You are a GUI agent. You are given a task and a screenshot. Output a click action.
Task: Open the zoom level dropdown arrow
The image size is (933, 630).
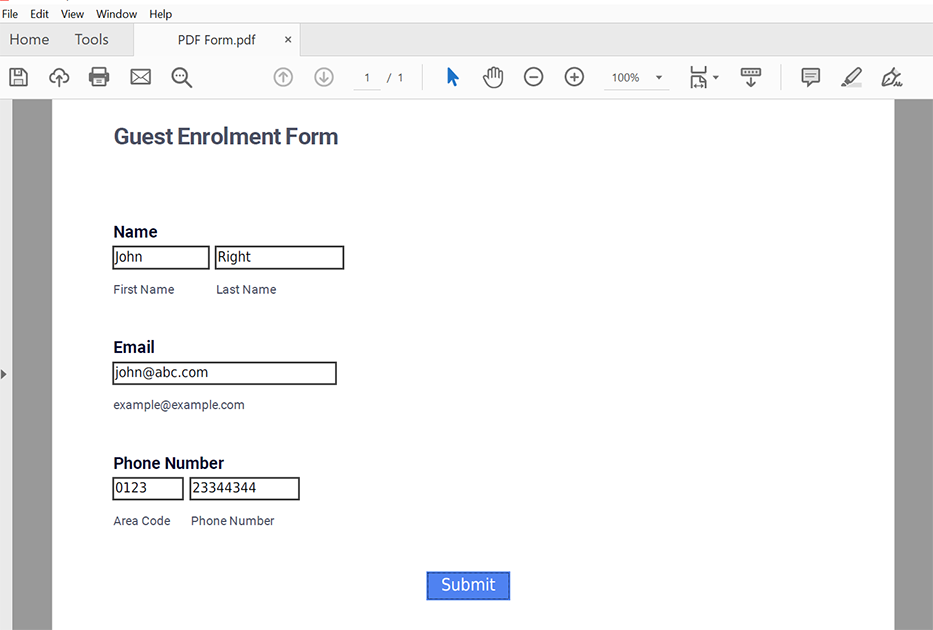(659, 78)
